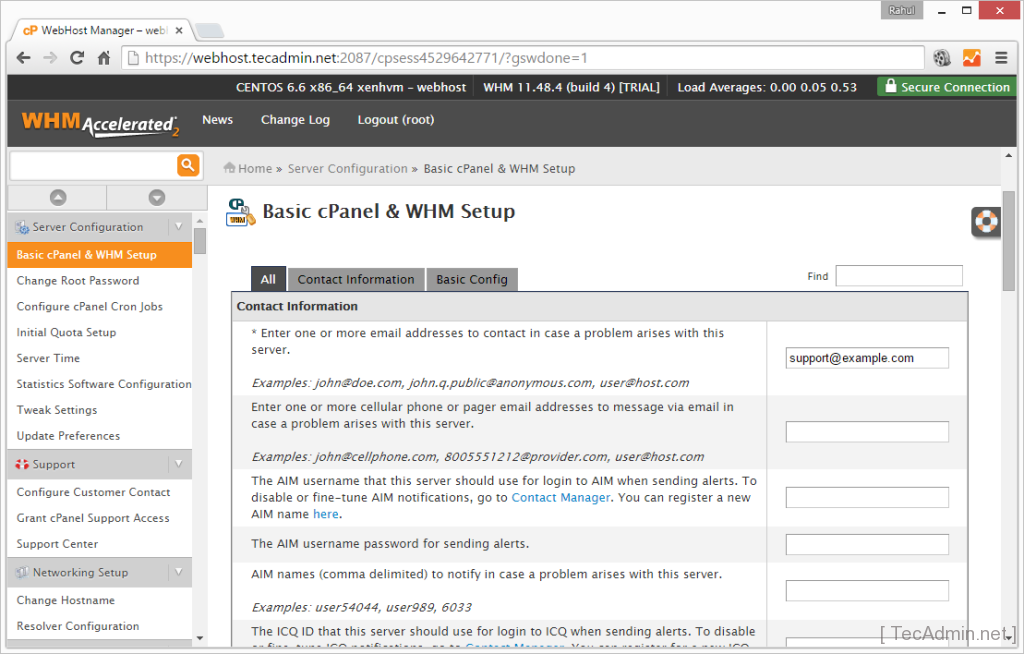1024x654 pixels.
Task: Select Change Root Password in sidebar
Action: click(78, 281)
